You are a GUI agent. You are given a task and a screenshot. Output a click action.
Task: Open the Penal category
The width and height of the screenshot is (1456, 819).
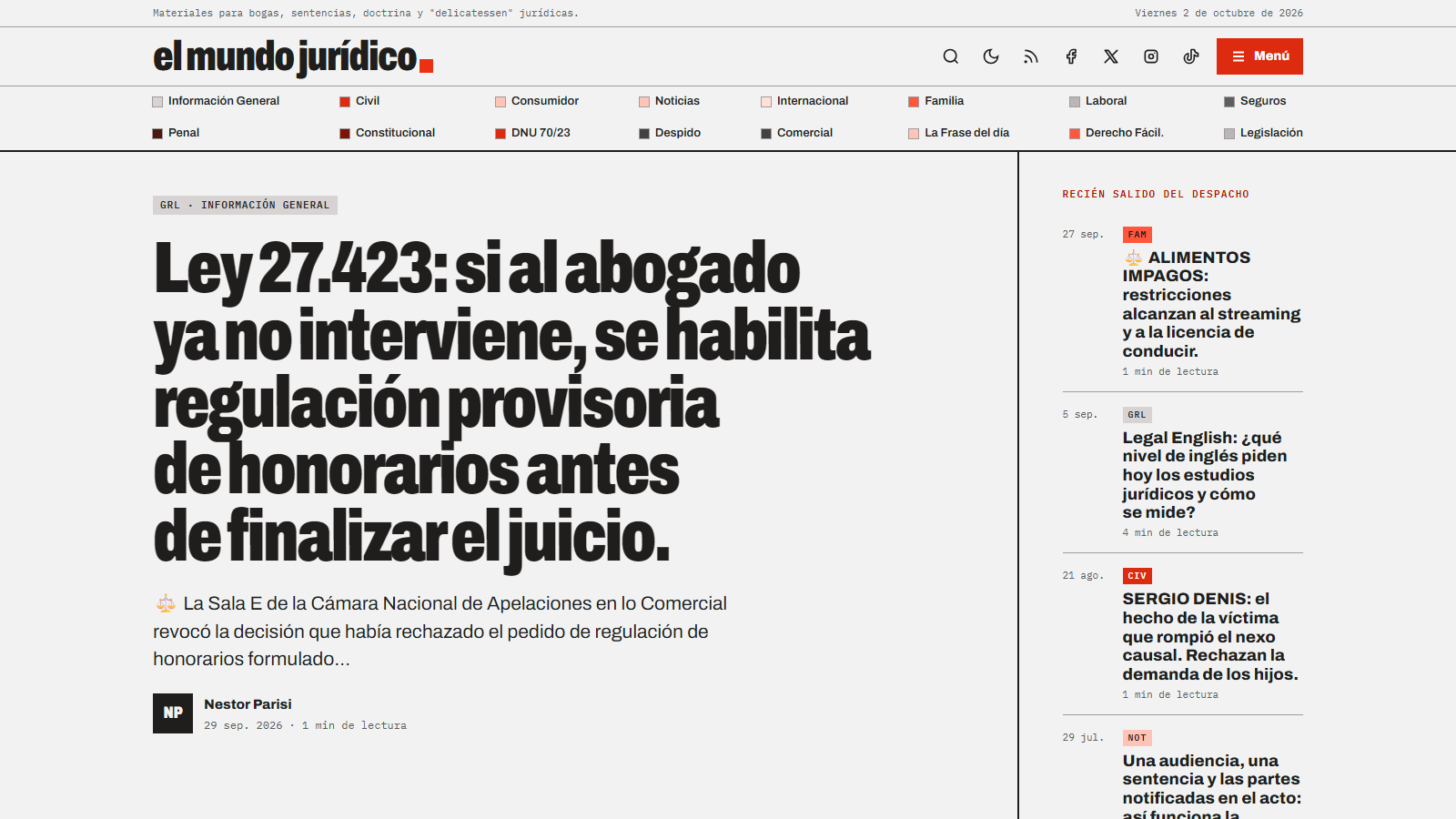pos(176,133)
